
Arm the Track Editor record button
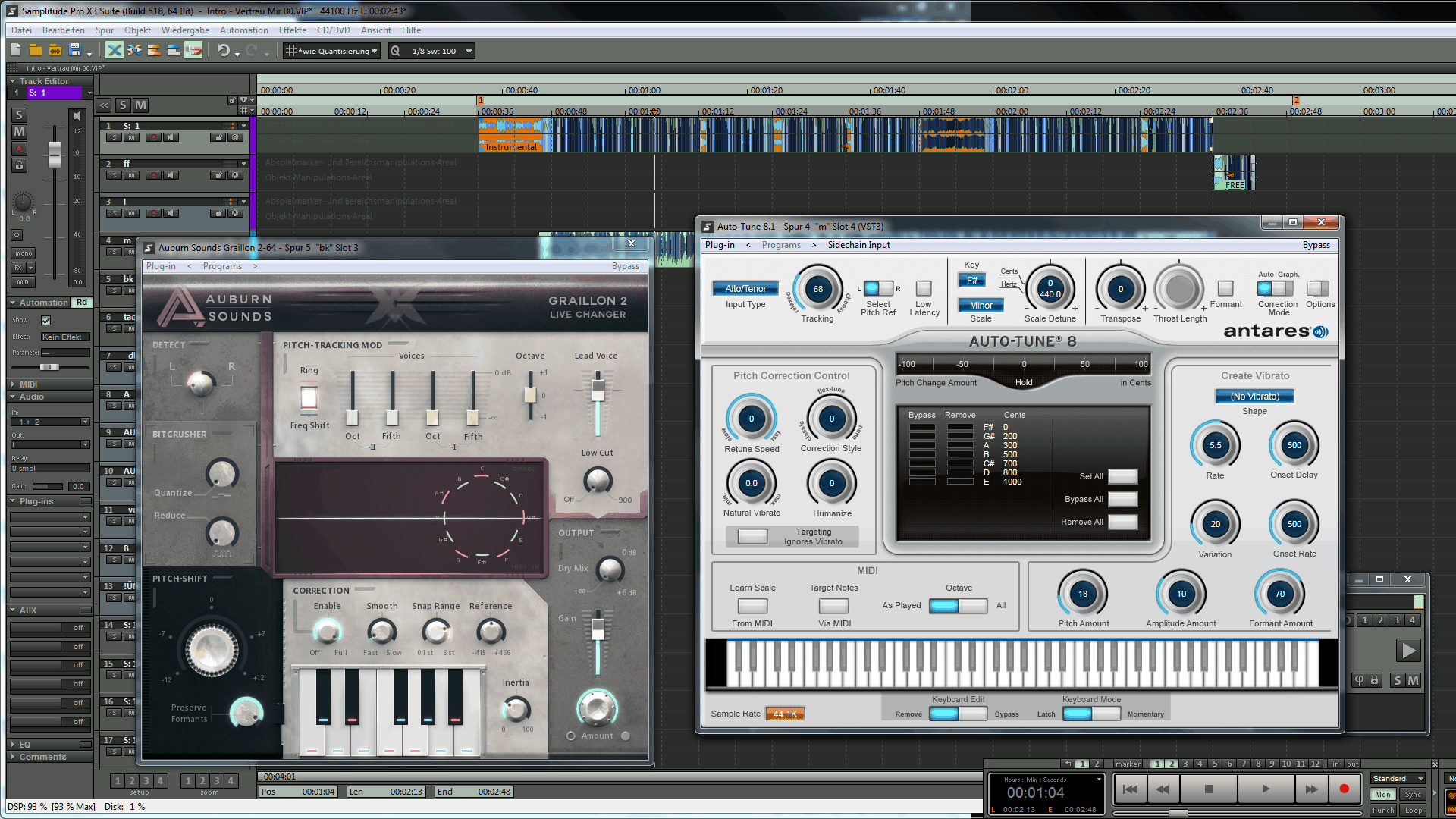20,148
